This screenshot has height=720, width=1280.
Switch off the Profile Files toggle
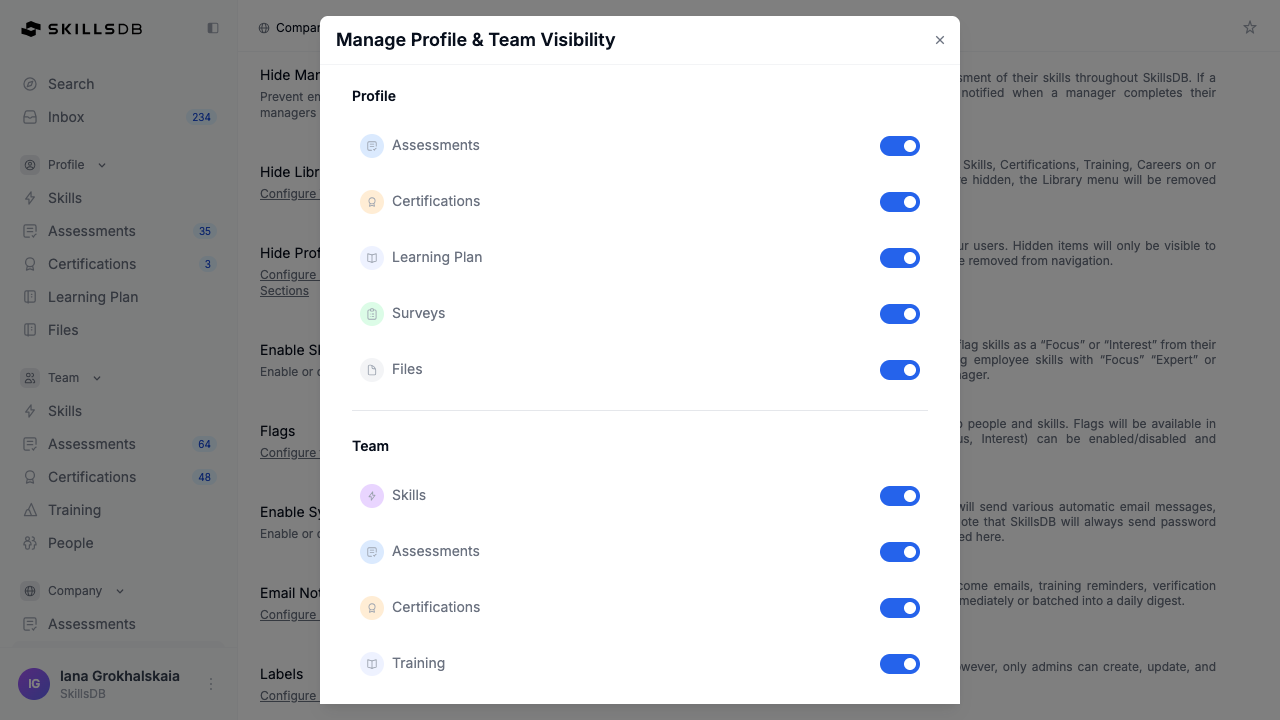point(900,370)
